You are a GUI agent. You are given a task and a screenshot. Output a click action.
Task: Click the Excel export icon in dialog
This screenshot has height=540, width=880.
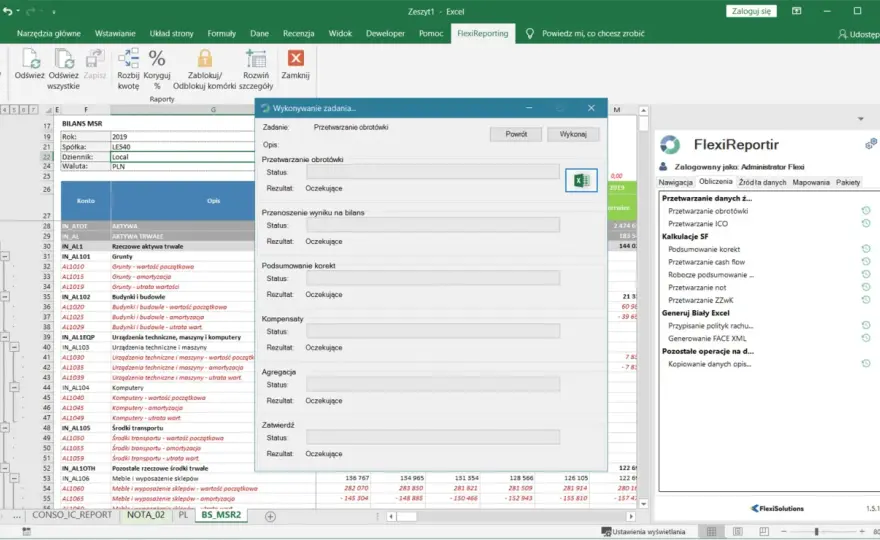(581, 180)
